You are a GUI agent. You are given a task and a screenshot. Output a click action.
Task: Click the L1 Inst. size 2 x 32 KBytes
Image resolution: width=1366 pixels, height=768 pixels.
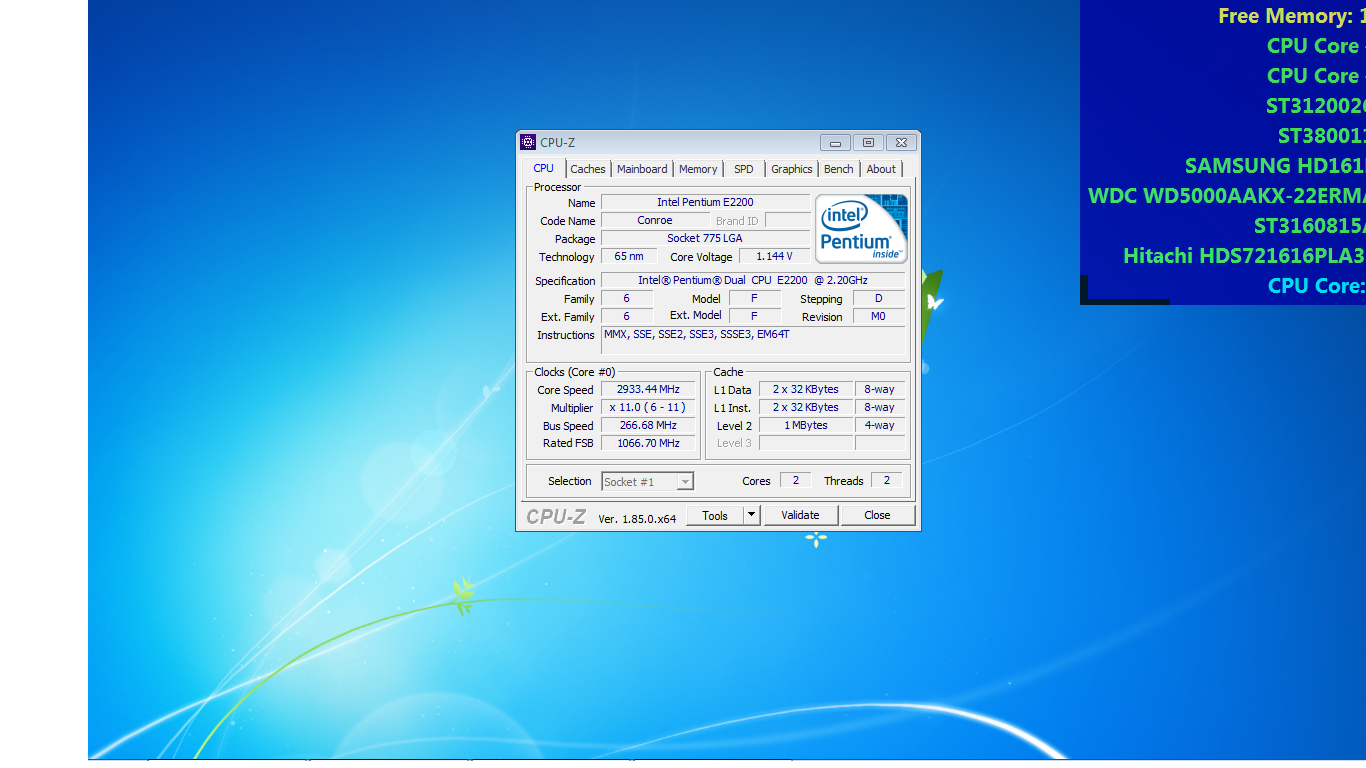point(806,407)
